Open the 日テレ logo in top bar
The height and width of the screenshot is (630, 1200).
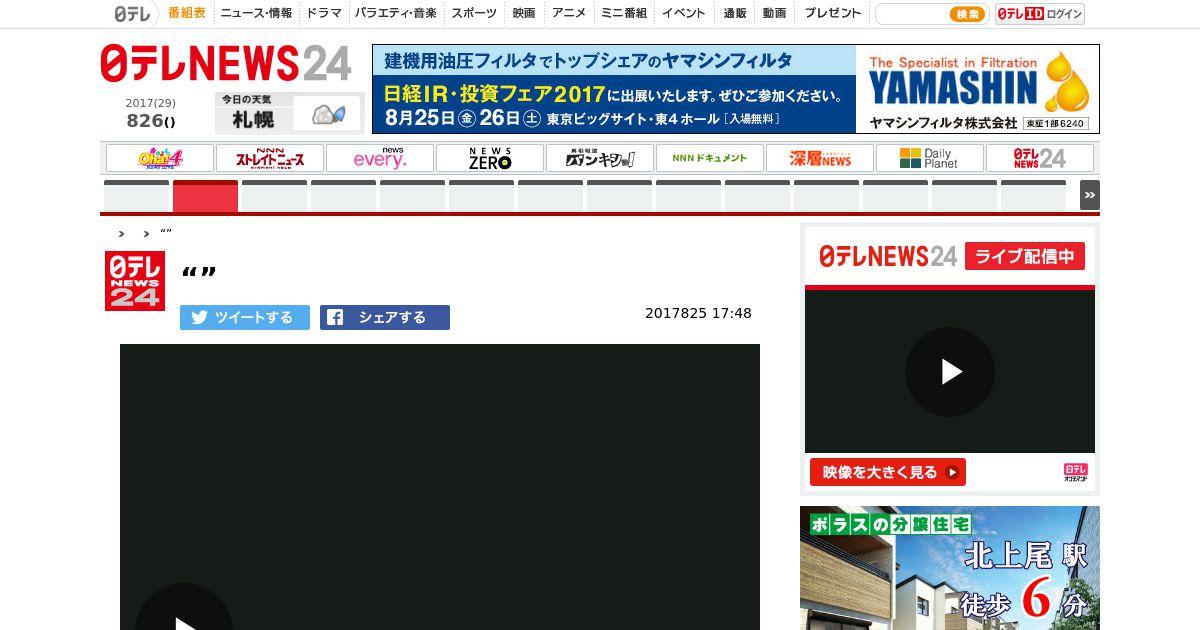click(131, 14)
